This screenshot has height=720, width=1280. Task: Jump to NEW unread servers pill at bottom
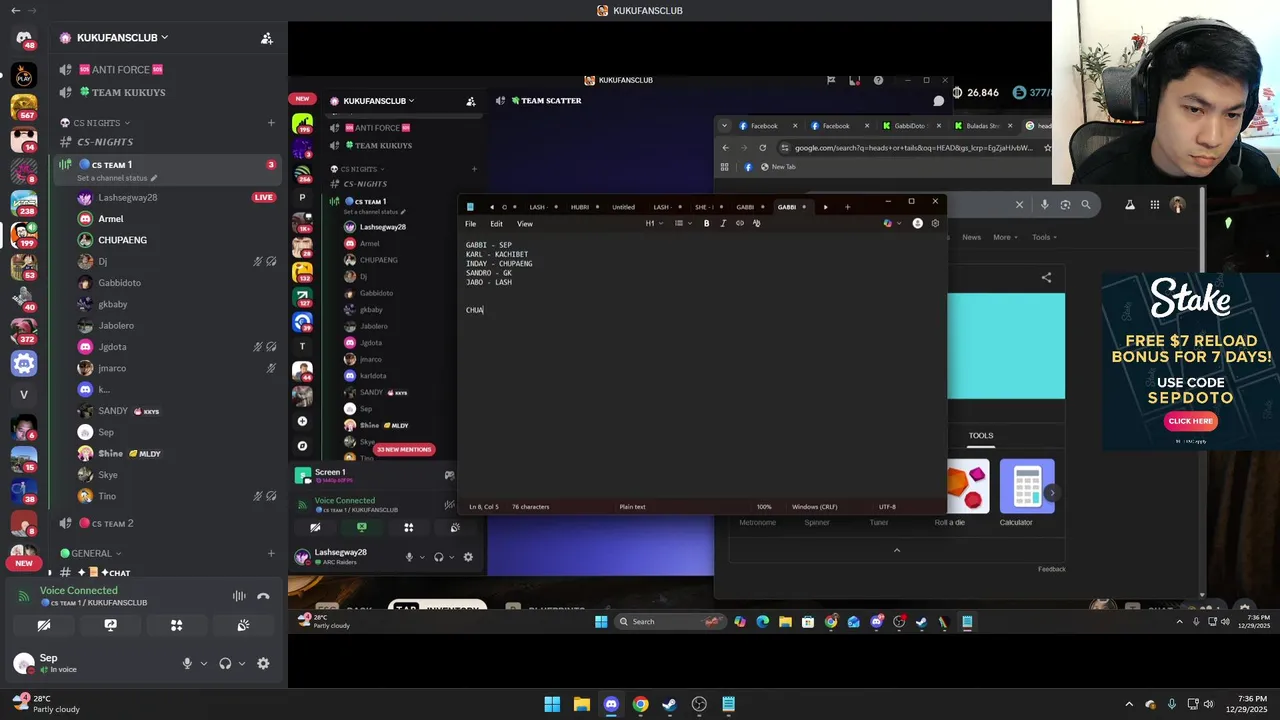[24, 563]
